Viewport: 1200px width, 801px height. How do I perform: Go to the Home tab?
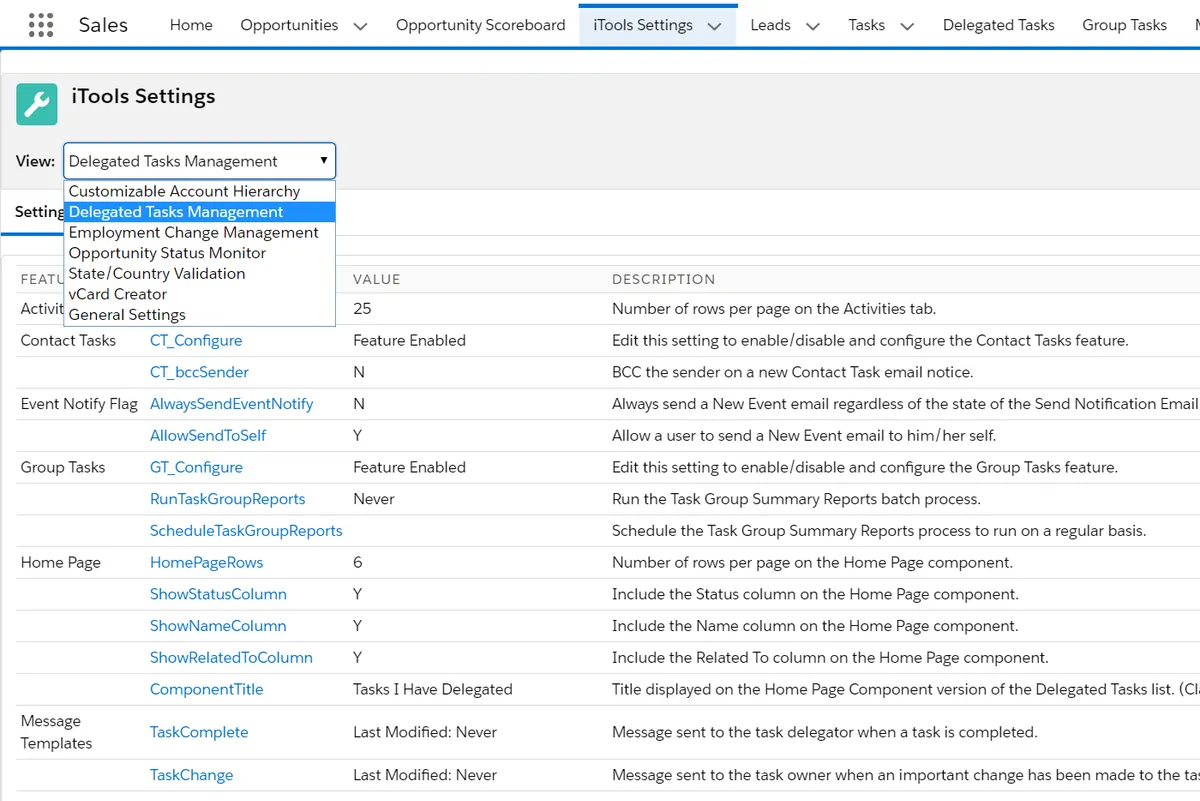191,25
